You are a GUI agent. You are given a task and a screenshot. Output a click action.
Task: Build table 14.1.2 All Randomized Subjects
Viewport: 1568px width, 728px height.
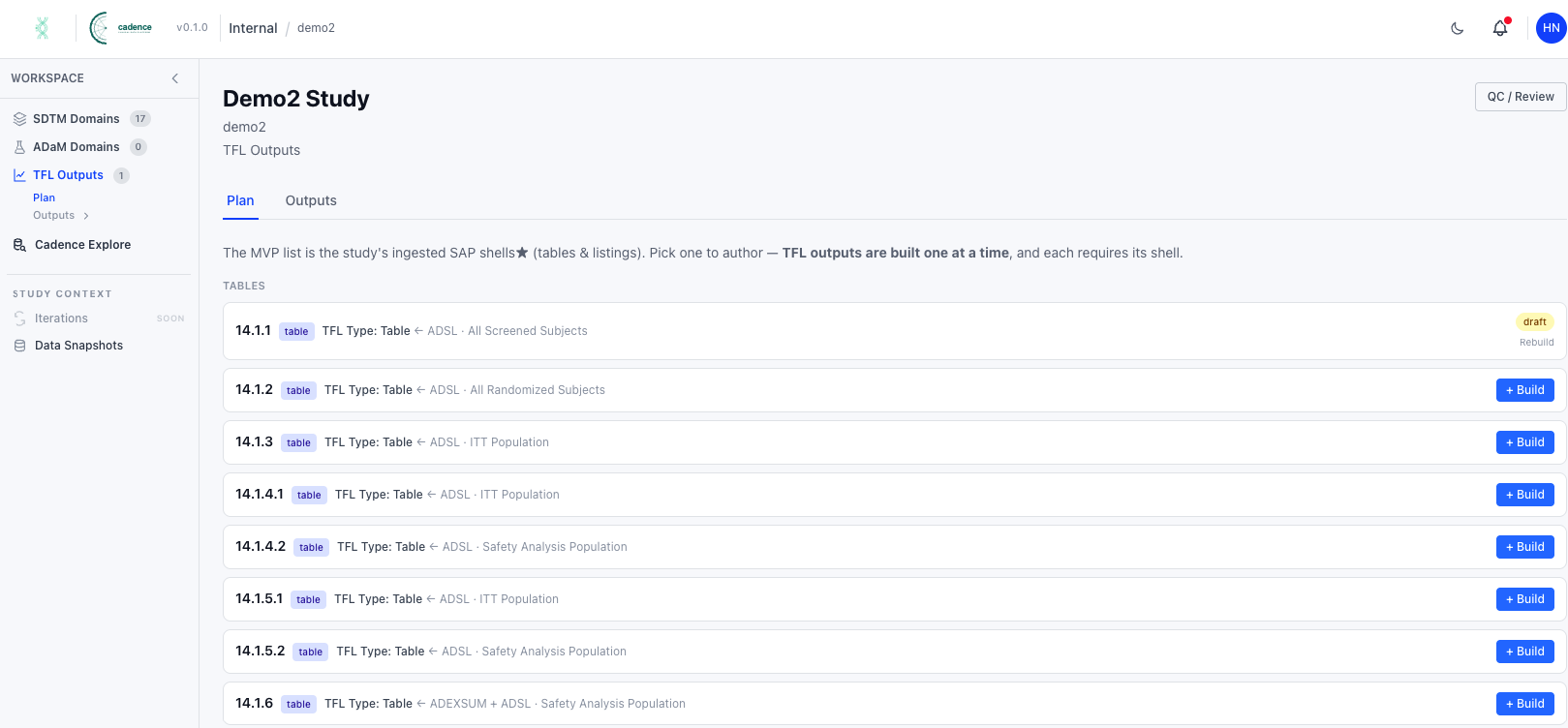pyautogui.click(x=1525, y=390)
